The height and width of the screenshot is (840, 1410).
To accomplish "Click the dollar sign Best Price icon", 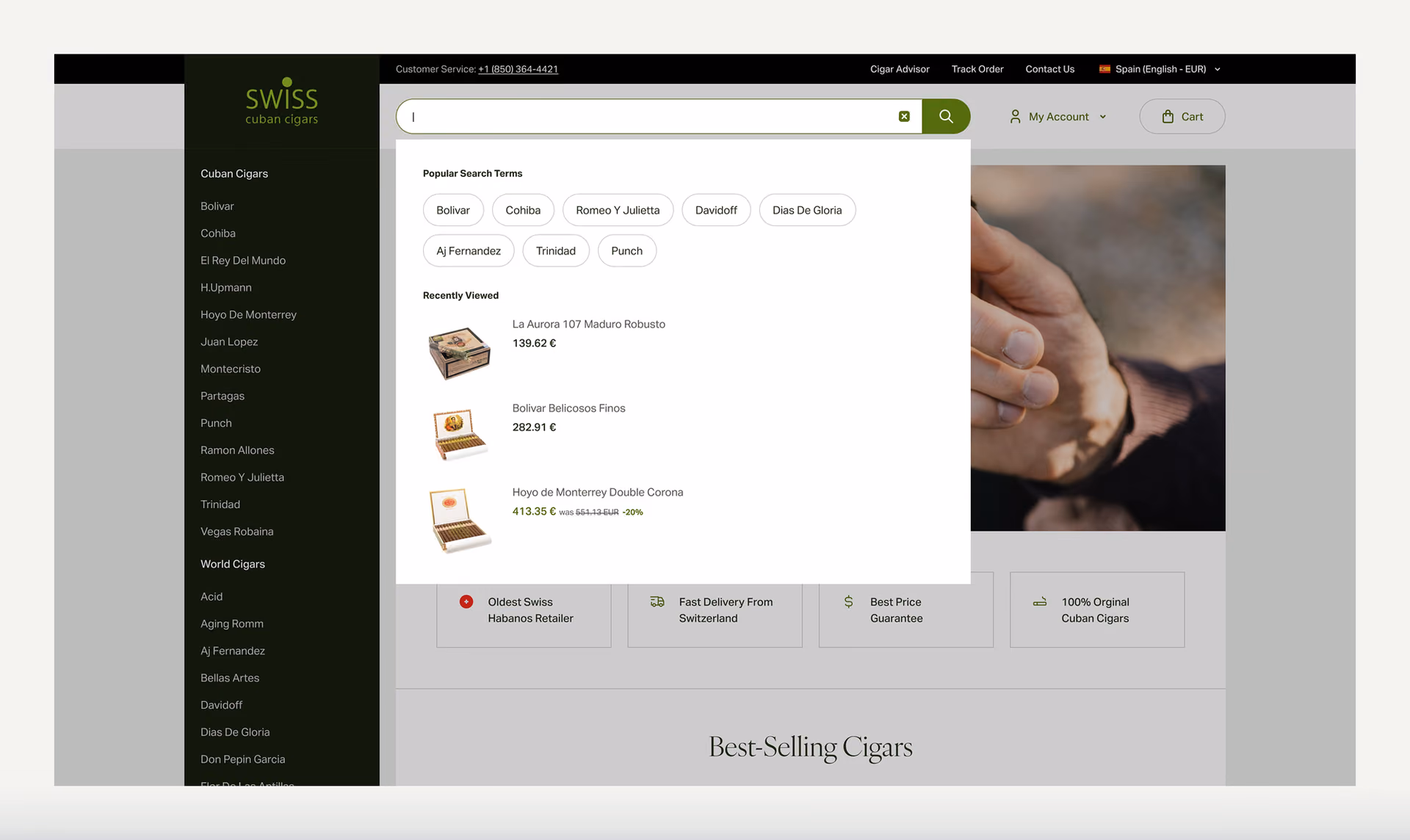I will point(848,602).
